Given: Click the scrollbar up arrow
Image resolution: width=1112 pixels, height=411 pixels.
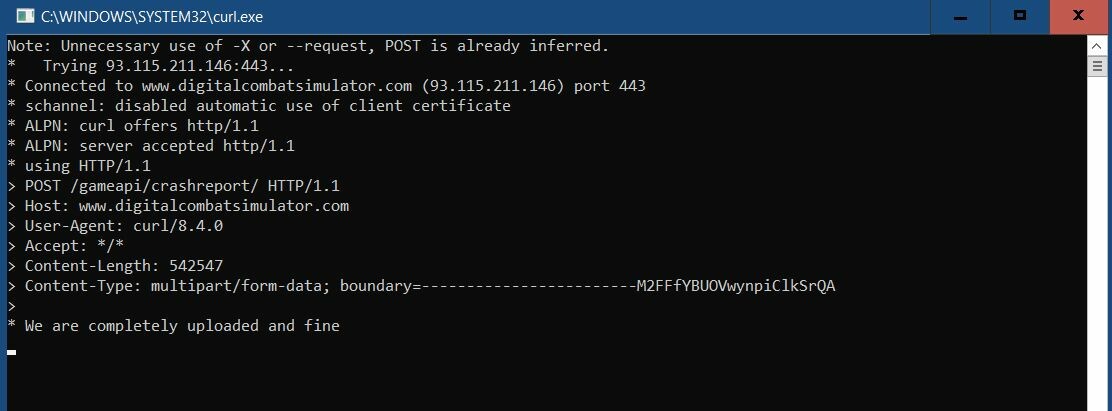Looking at the screenshot, I should [x=1096, y=45].
